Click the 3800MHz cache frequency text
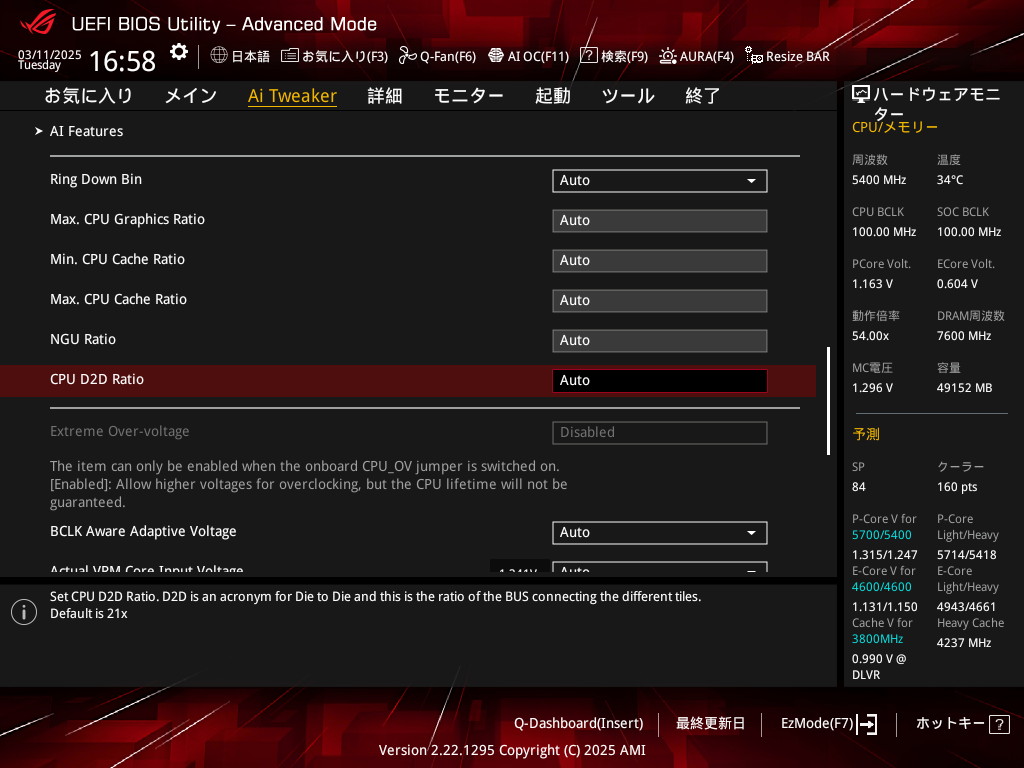 pos(877,639)
